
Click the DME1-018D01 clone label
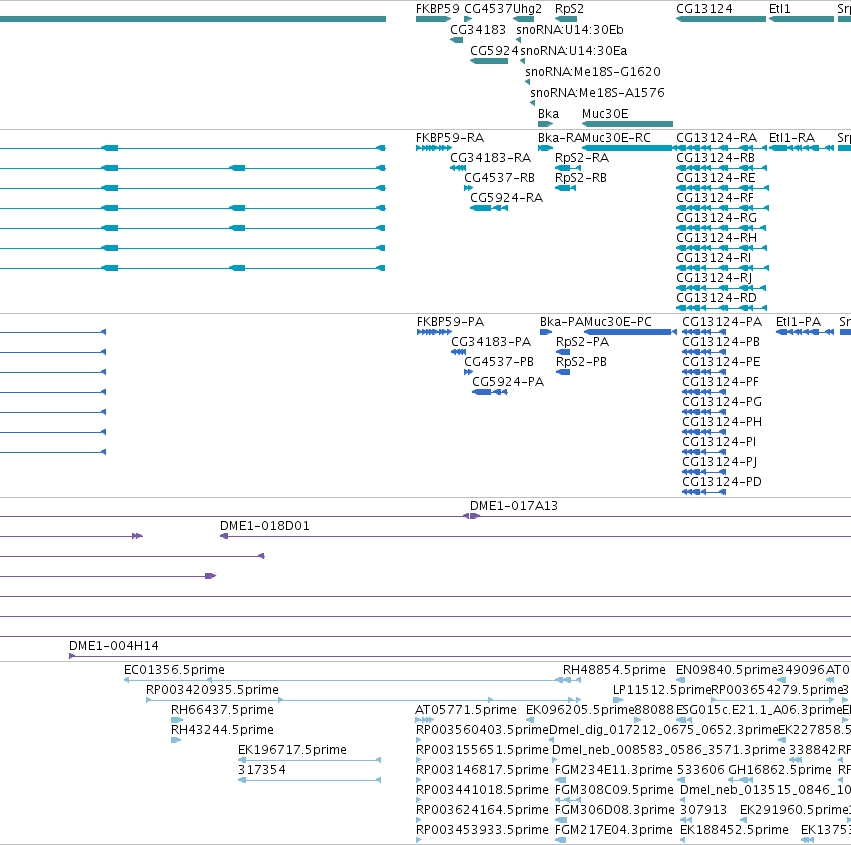(x=265, y=526)
